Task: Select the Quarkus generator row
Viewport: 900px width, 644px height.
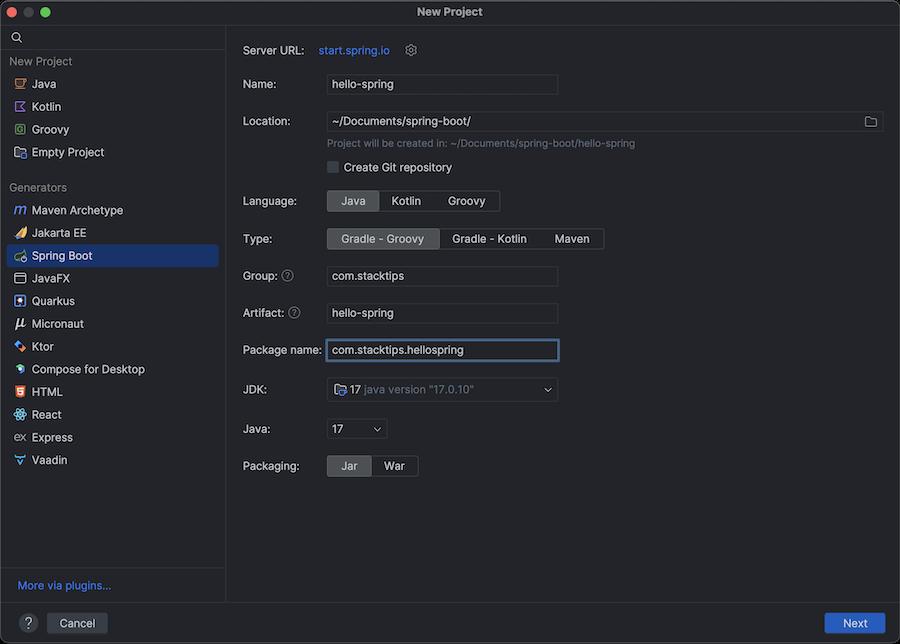Action: (112, 301)
